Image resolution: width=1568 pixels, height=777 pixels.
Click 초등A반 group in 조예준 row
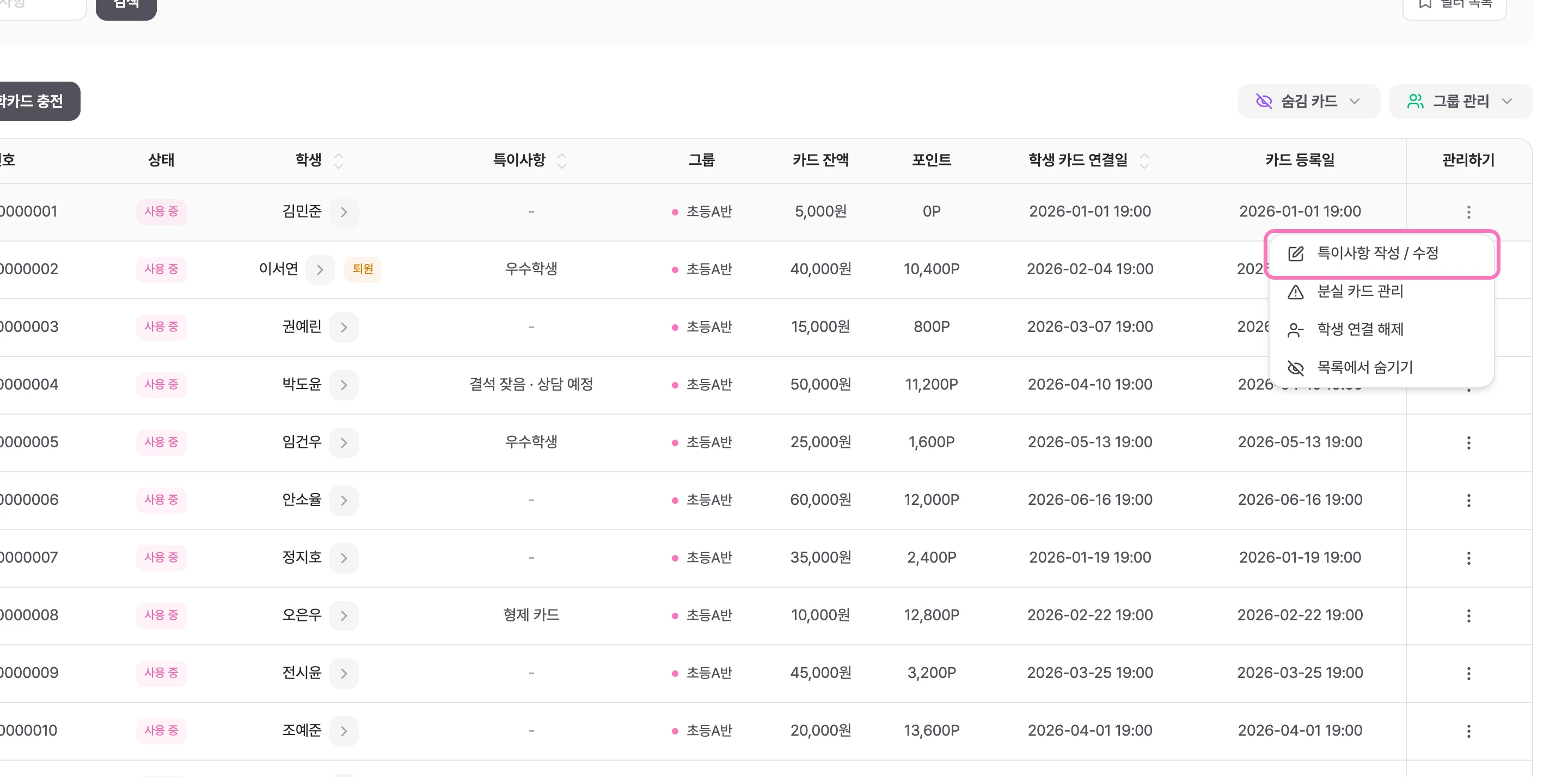click(x=702, y=731)
